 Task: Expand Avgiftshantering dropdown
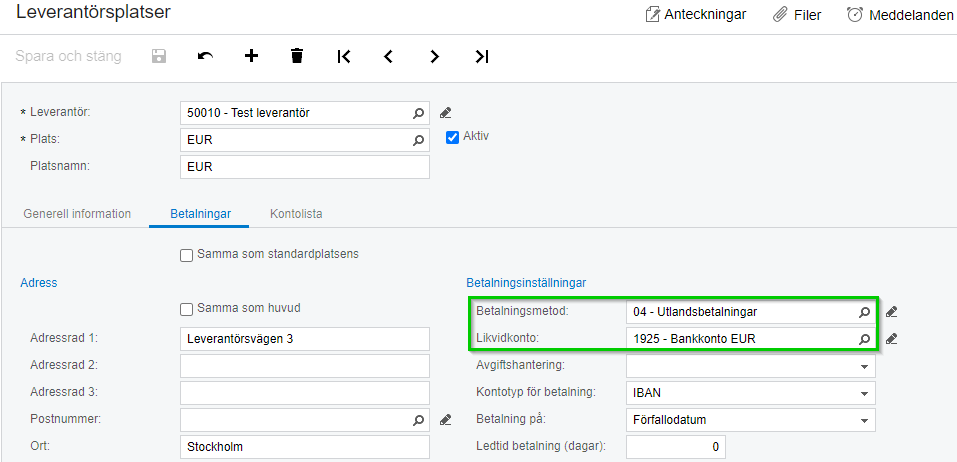pos(864,367)
